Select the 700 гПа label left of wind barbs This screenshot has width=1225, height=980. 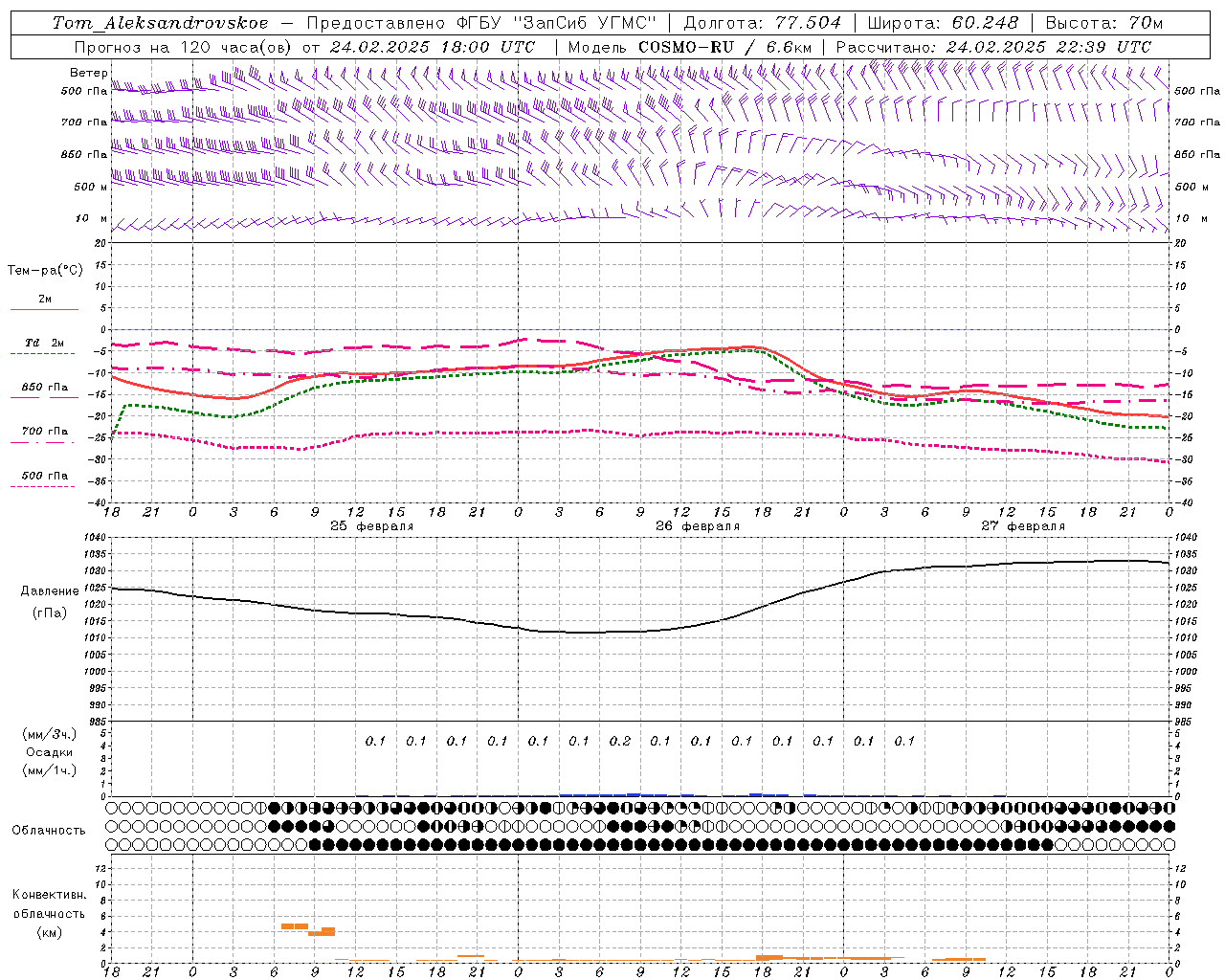point(84,122)
